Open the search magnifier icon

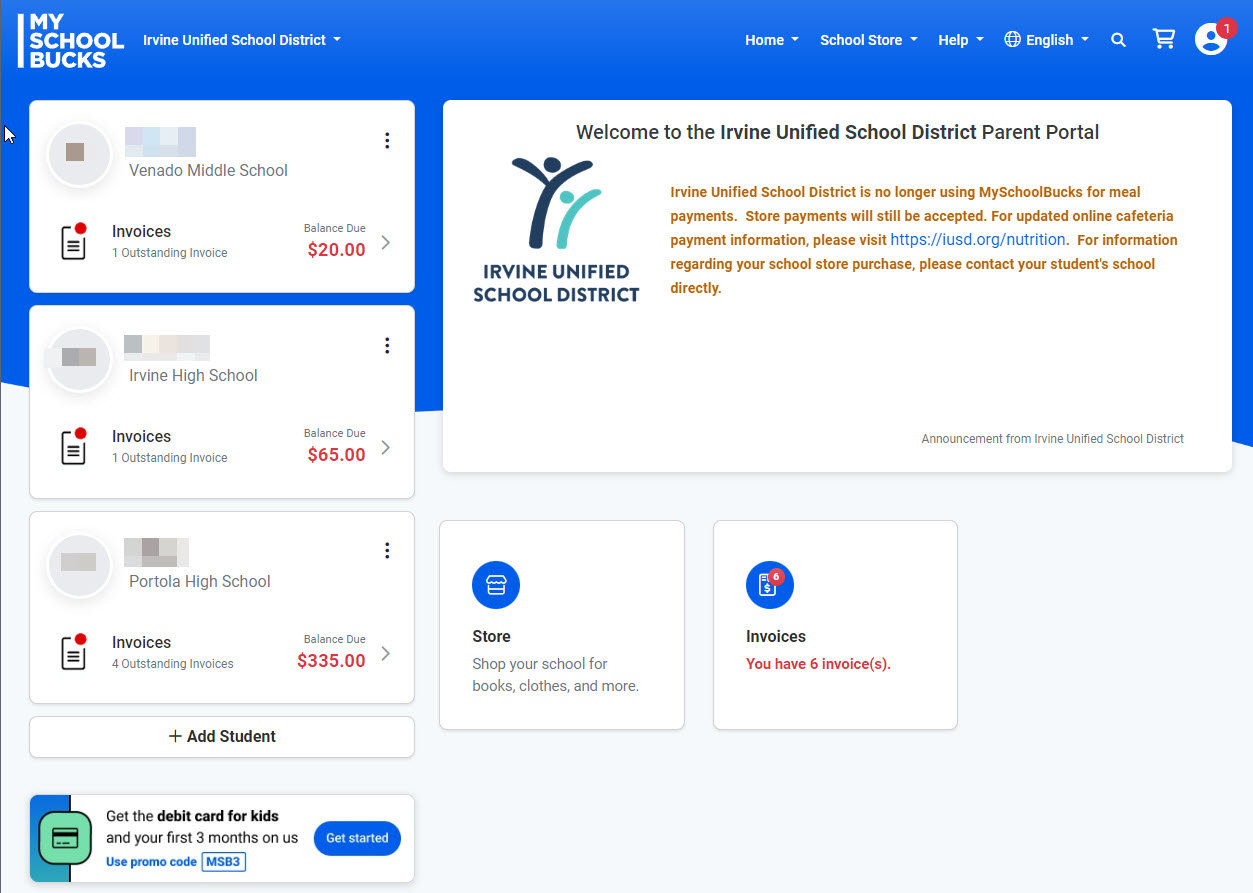(1118, 40)
